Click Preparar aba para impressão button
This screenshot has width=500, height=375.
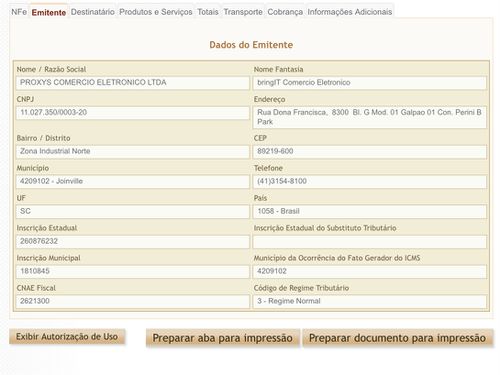[x=223, y=338]
